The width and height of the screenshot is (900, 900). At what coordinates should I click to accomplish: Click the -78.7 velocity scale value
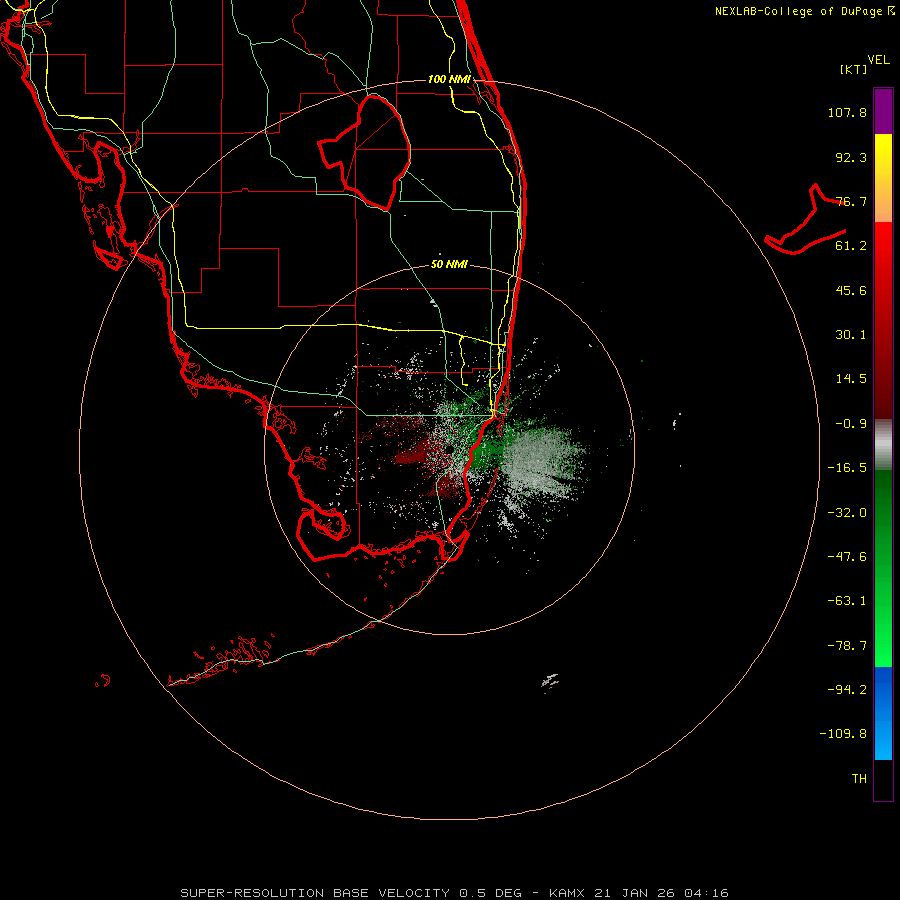click(847, 646)
